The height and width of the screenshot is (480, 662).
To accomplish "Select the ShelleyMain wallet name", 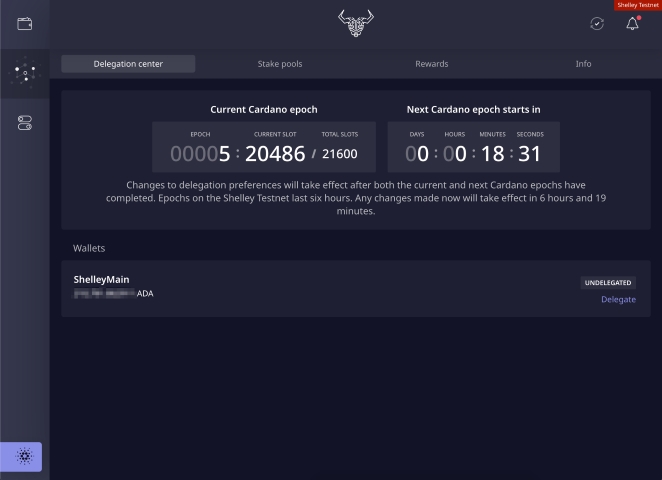I will pos(102,279).
